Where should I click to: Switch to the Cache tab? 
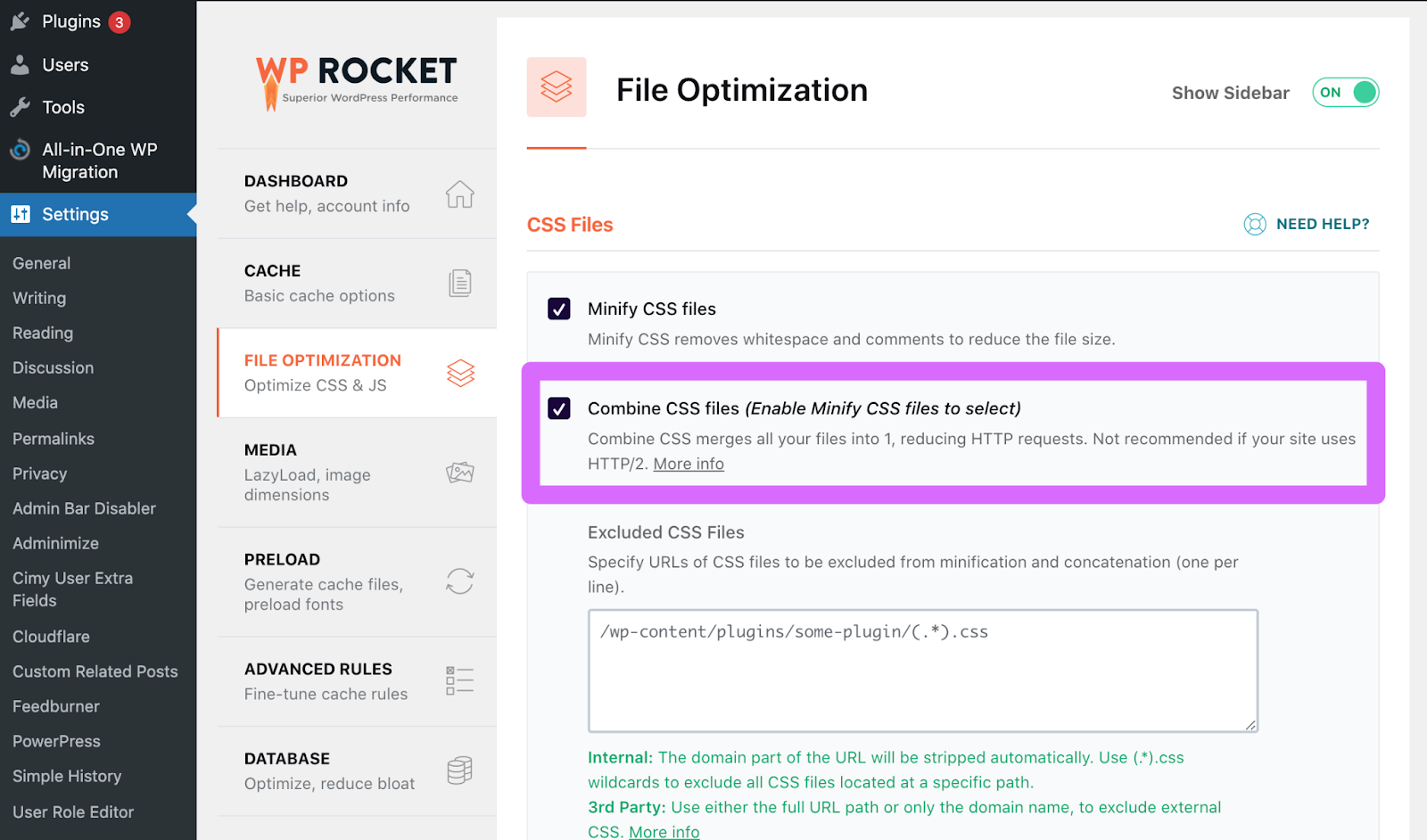point(357,284)
